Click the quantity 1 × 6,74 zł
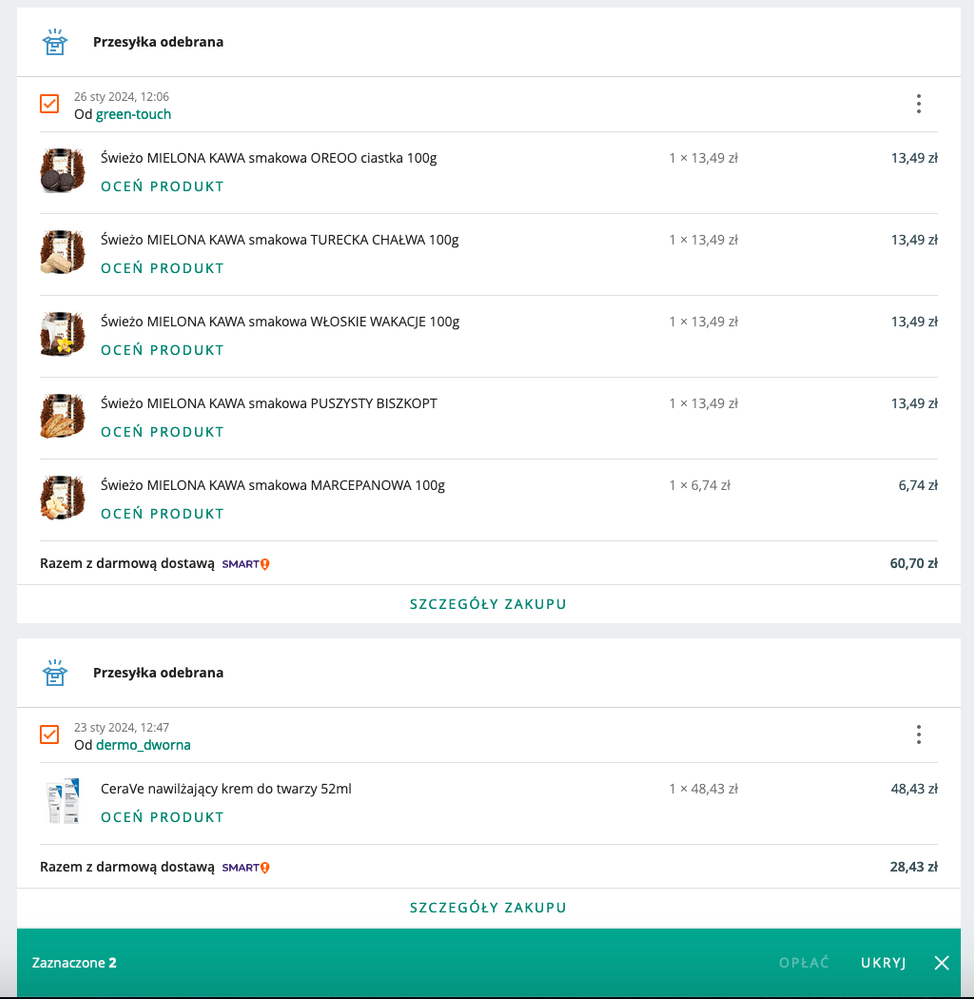 point(699,485)
